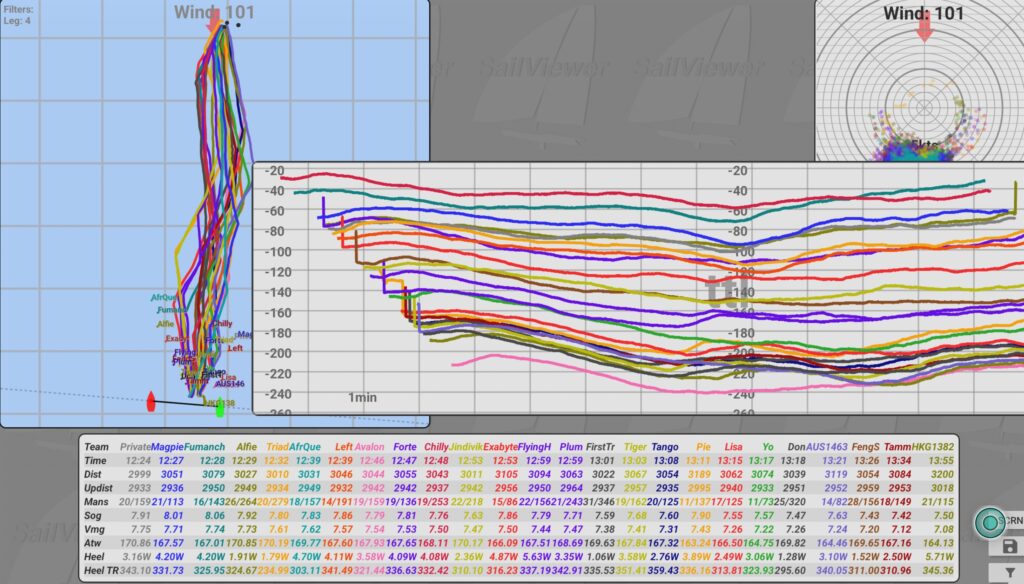Select the Tiger team column header
Image resolution: width=1024 pixels, height=584 pixels.
pos(635,447)
